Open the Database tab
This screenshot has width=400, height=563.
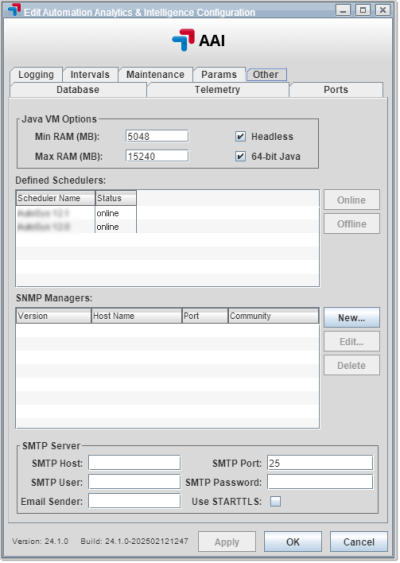(x=78, y=90)
